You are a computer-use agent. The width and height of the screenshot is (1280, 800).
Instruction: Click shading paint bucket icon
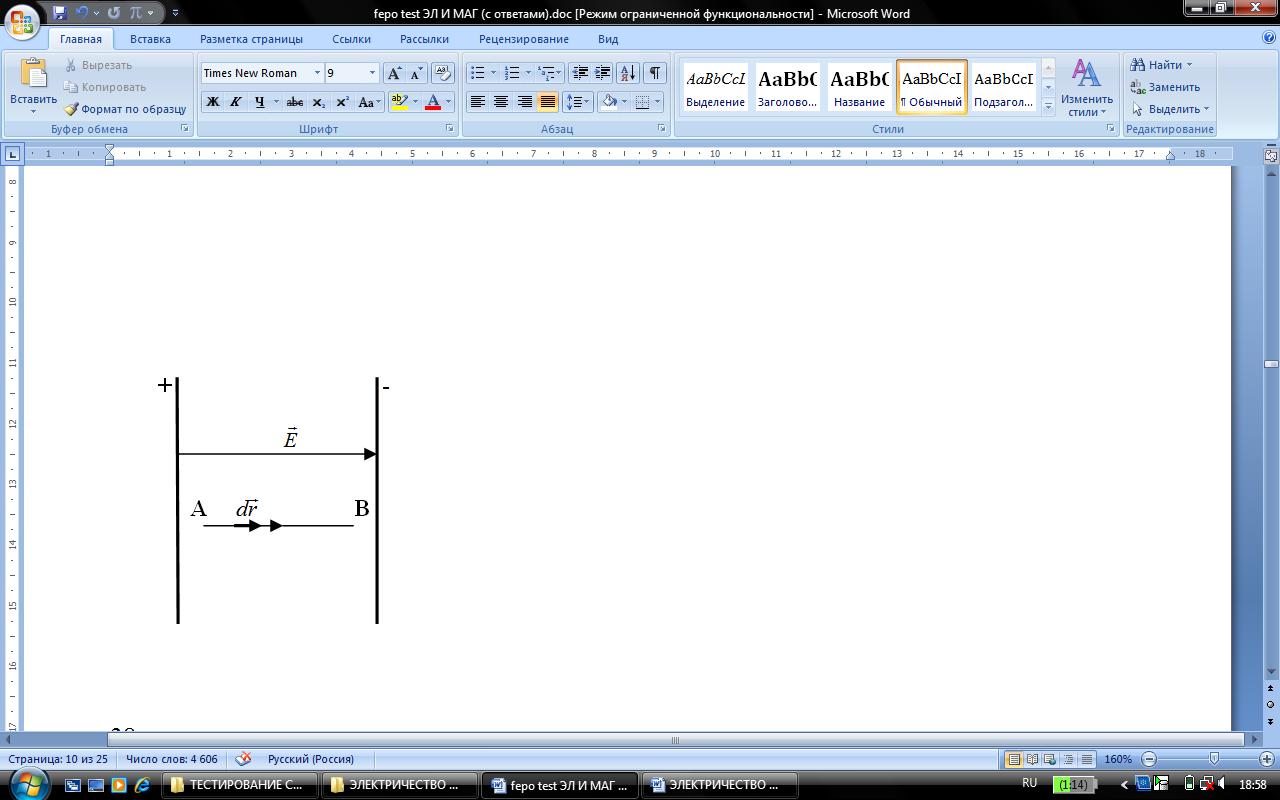pos(609,102)
